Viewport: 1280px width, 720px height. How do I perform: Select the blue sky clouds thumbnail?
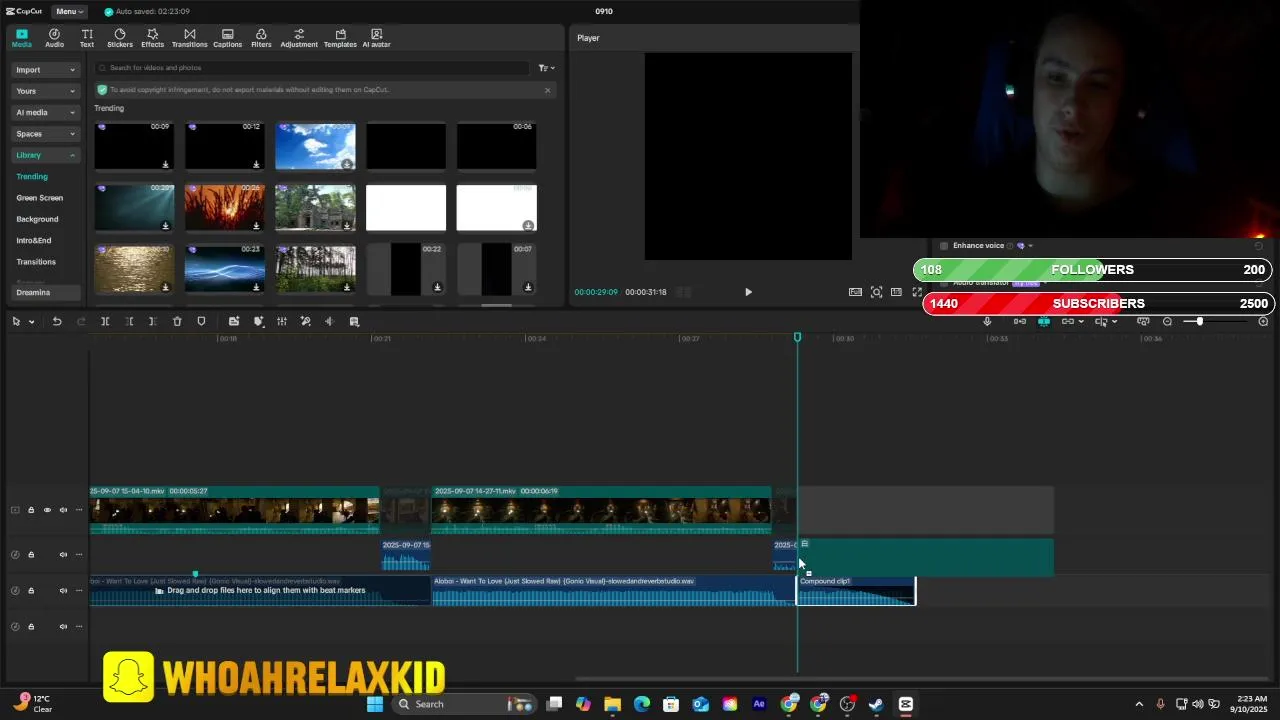pos(315,146)
